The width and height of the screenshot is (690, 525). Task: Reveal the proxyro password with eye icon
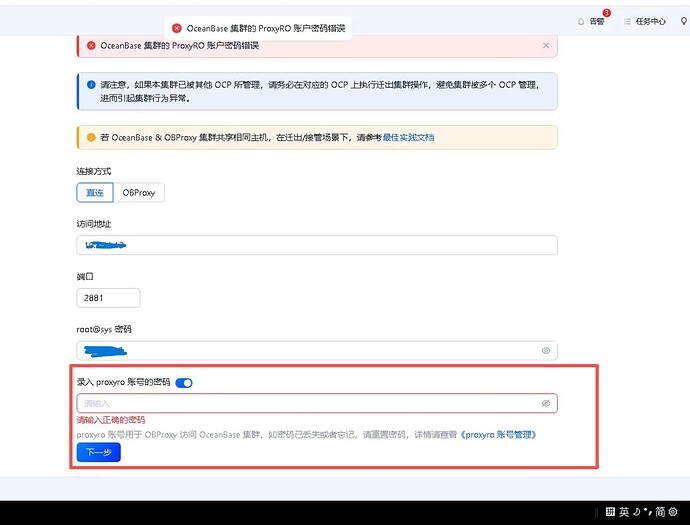click(x=546, y=403)
